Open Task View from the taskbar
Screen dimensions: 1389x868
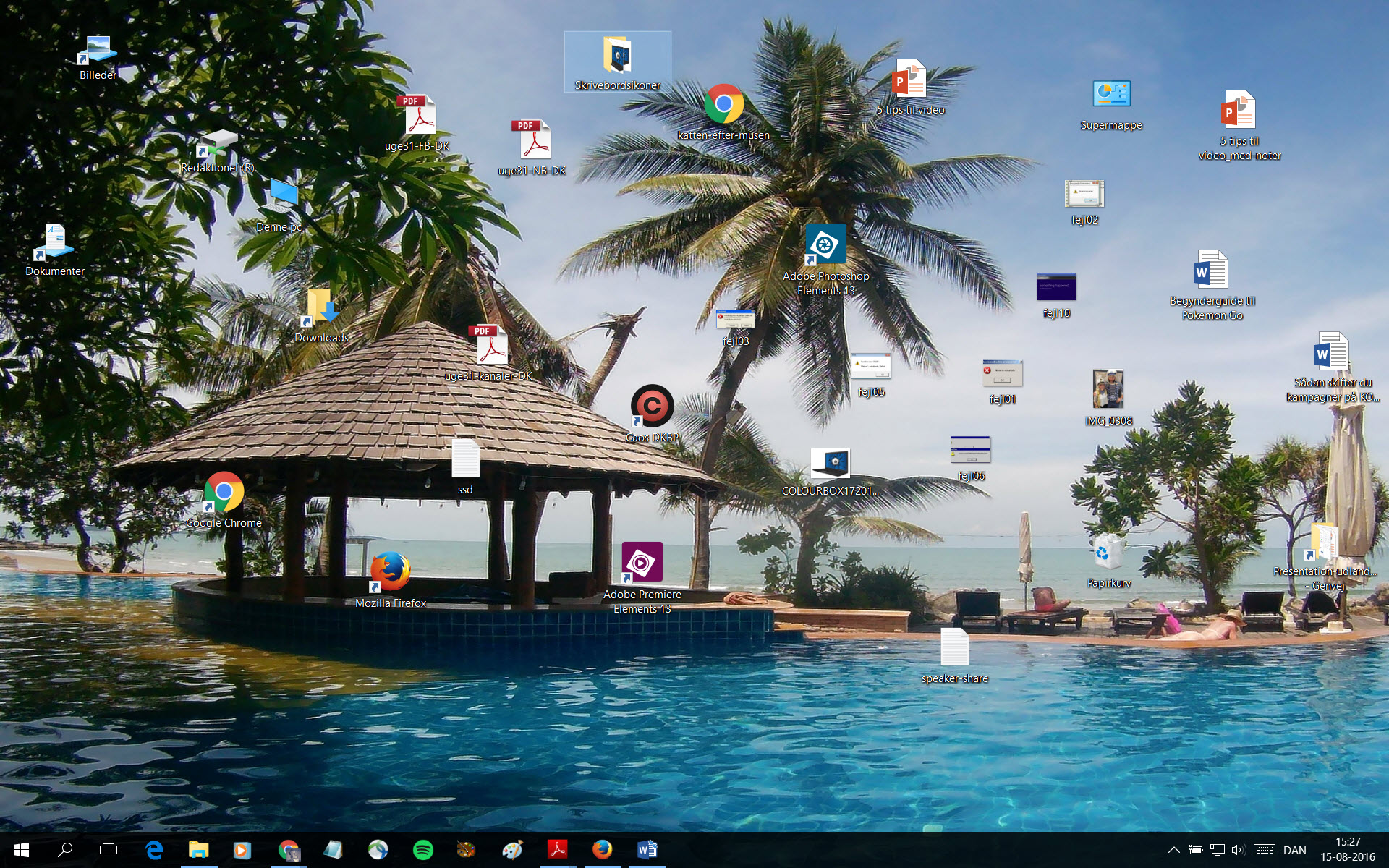(x=109, y=851)
